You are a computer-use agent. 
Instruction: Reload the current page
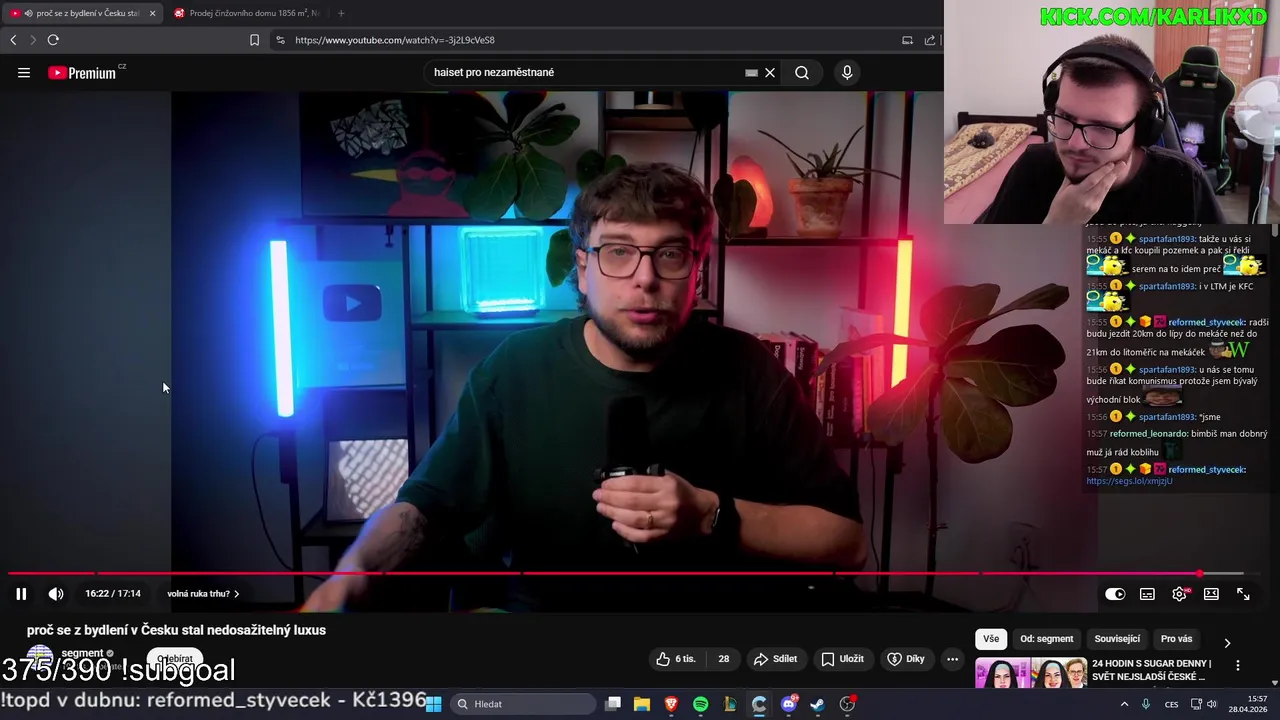(x=53, y=40)
